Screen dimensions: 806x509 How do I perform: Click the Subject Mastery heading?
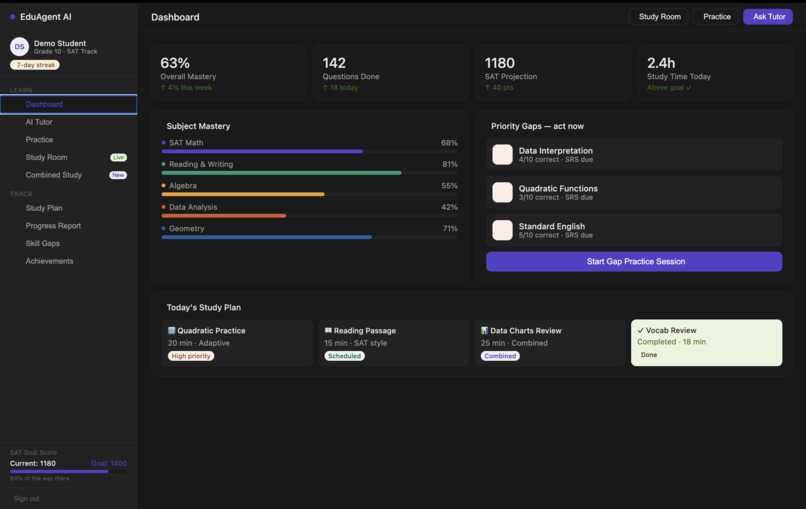click(198, 126)
